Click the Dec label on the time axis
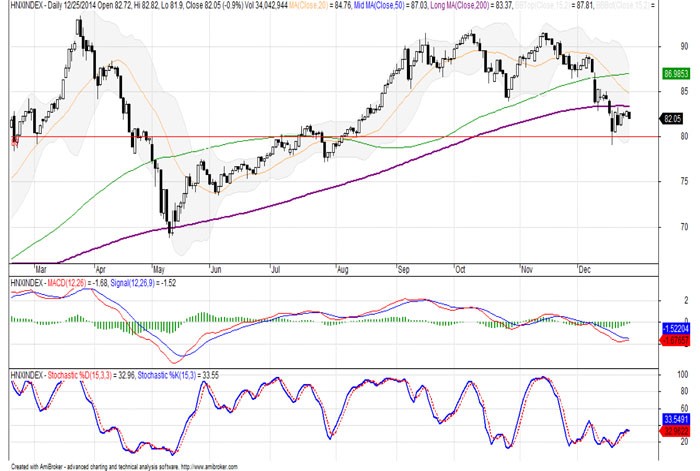Screen dimensions: 700x471 tap(585, 269)
